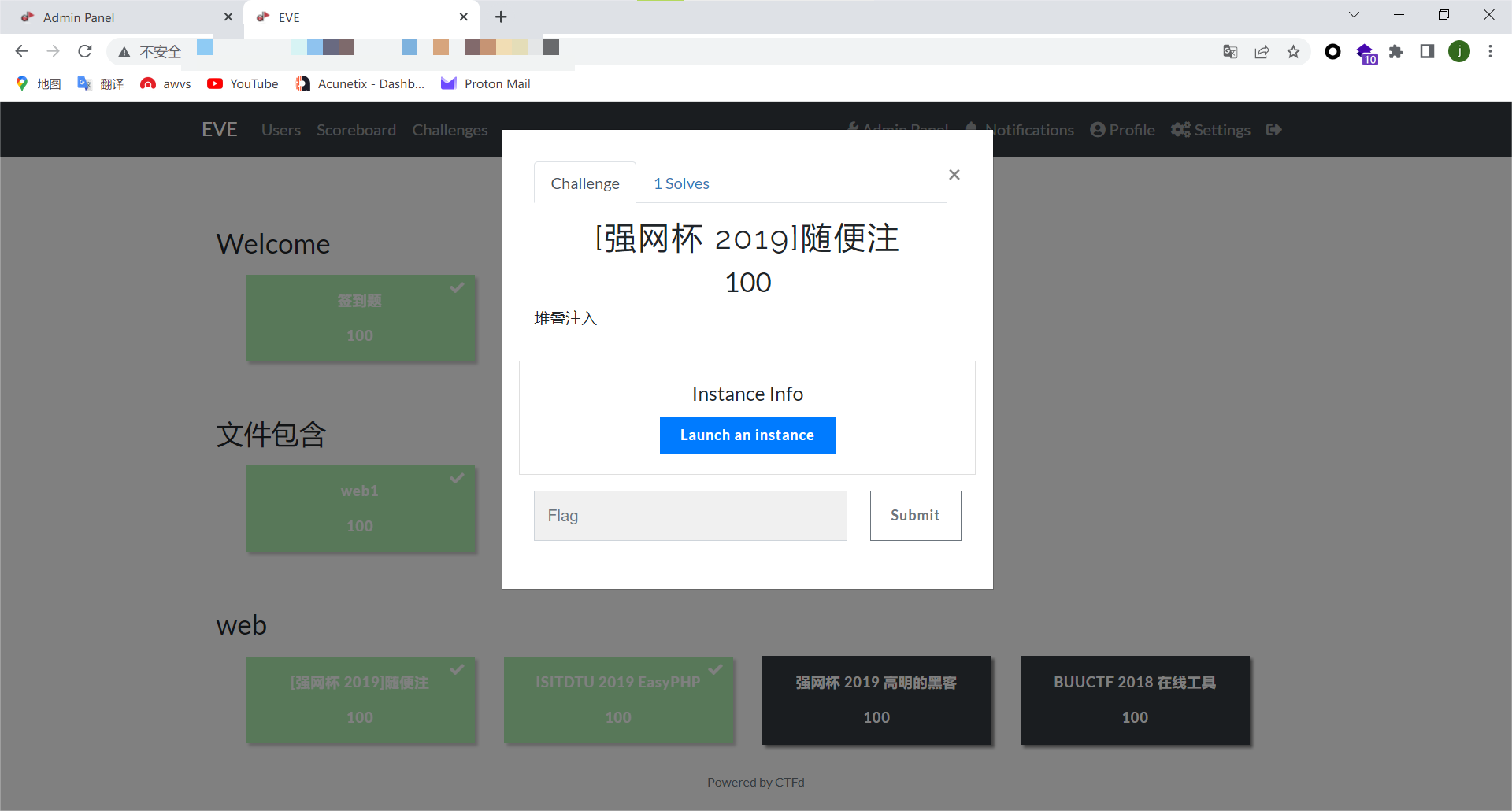Open the browser extensions puzzle icon

click(1395, 52)
